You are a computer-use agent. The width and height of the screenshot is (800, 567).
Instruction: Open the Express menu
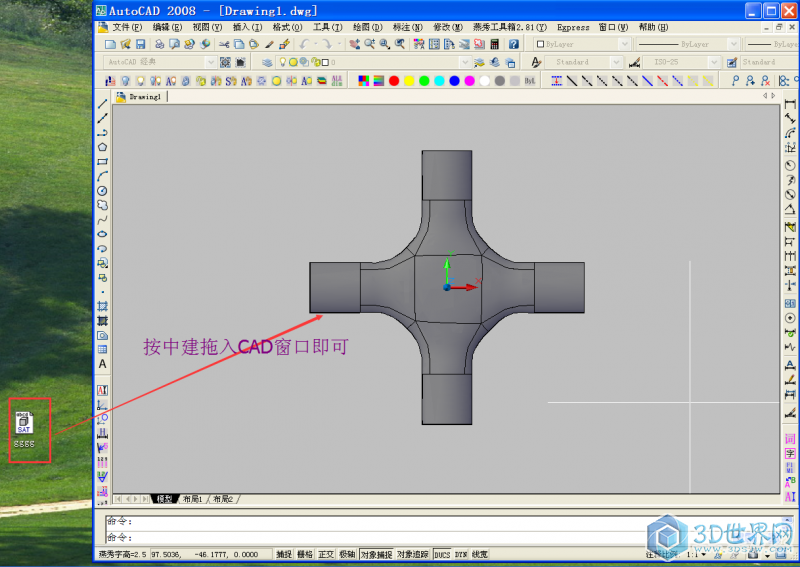(573, 27)
